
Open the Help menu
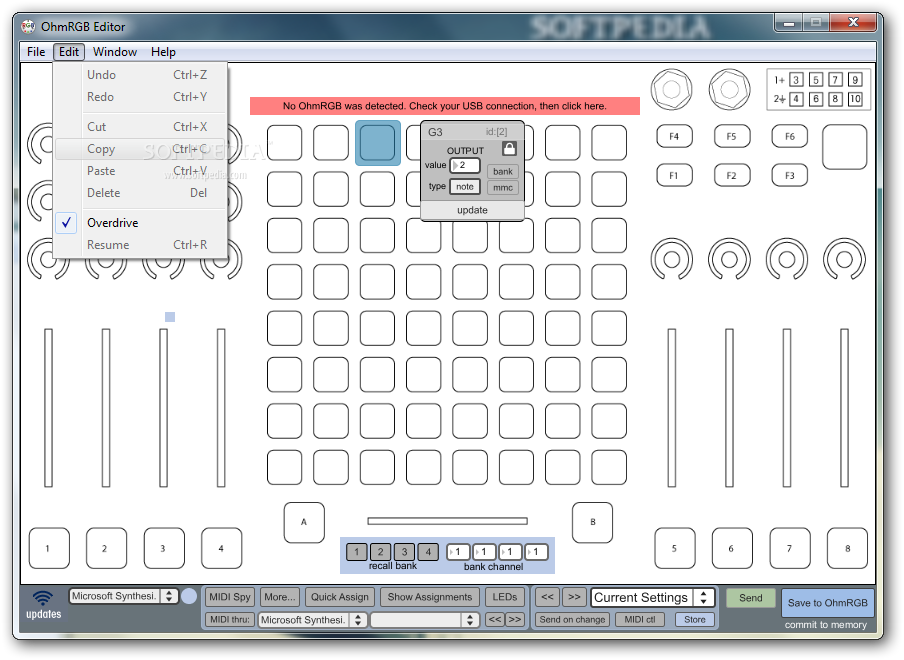coord(163,52)
